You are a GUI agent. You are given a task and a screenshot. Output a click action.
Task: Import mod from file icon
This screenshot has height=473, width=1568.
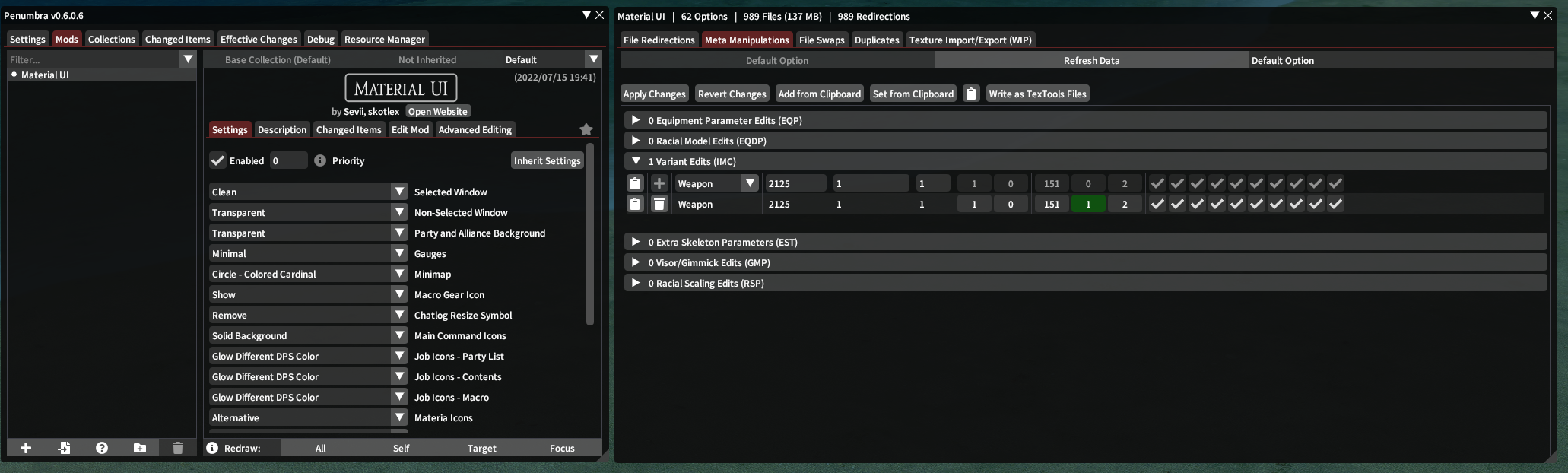(x=64, y=448)
